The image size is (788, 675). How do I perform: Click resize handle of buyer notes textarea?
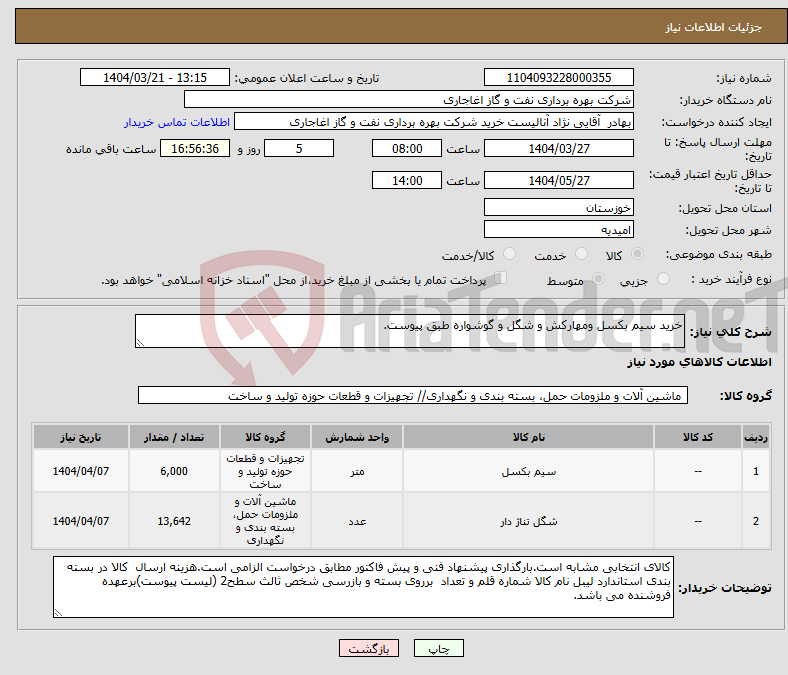pyautogui.click(x=58, y=613)
